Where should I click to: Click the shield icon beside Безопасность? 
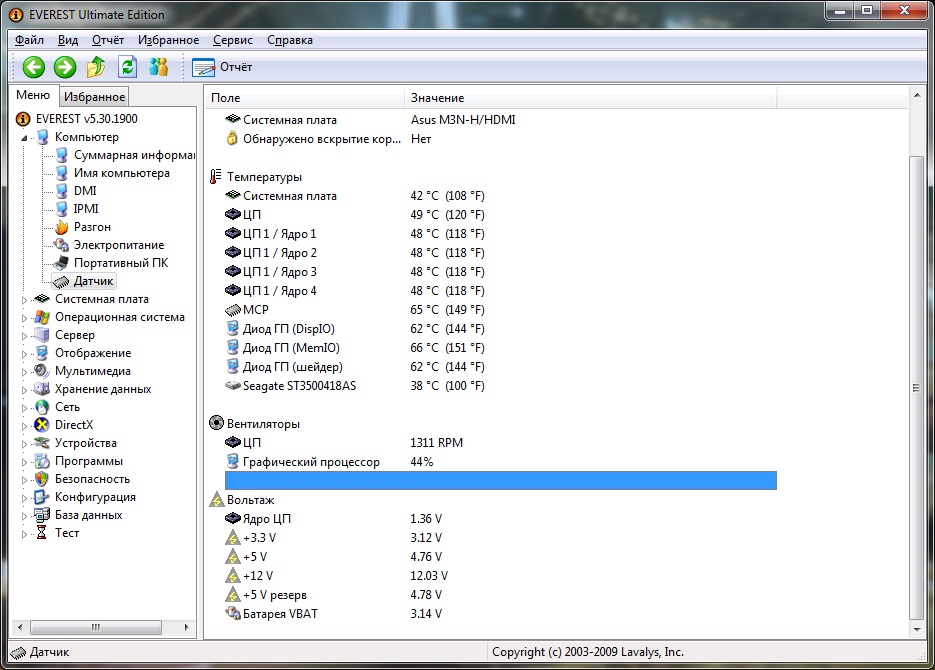point(42,479)
